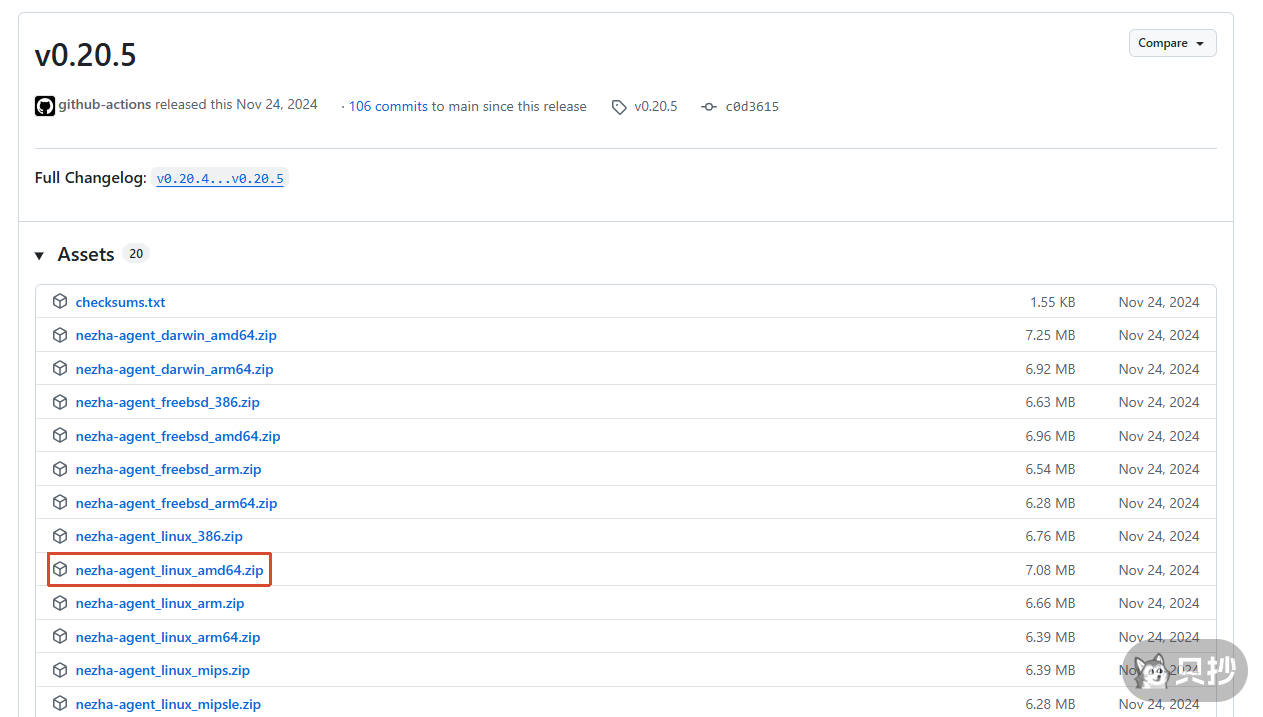Screen dimensions: 1263x717
Task: Click the commit icon beside c0d3615
Action: (x=709, y=107)
